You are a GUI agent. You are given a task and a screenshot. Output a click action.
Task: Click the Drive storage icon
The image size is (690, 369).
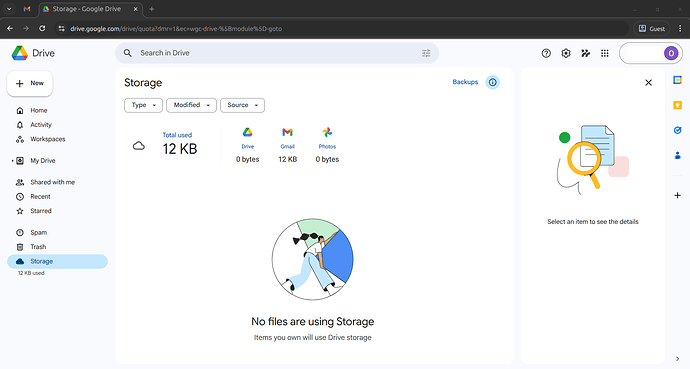click(x=247, y=132)
